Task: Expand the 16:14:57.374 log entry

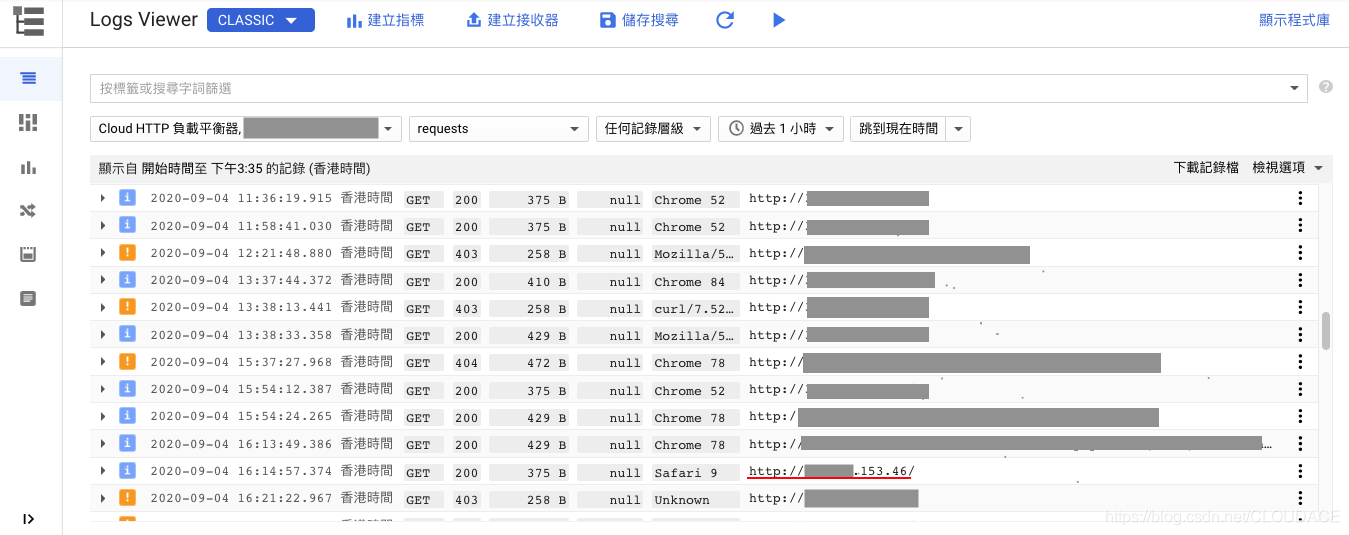Action: click(x=102, y=471)
